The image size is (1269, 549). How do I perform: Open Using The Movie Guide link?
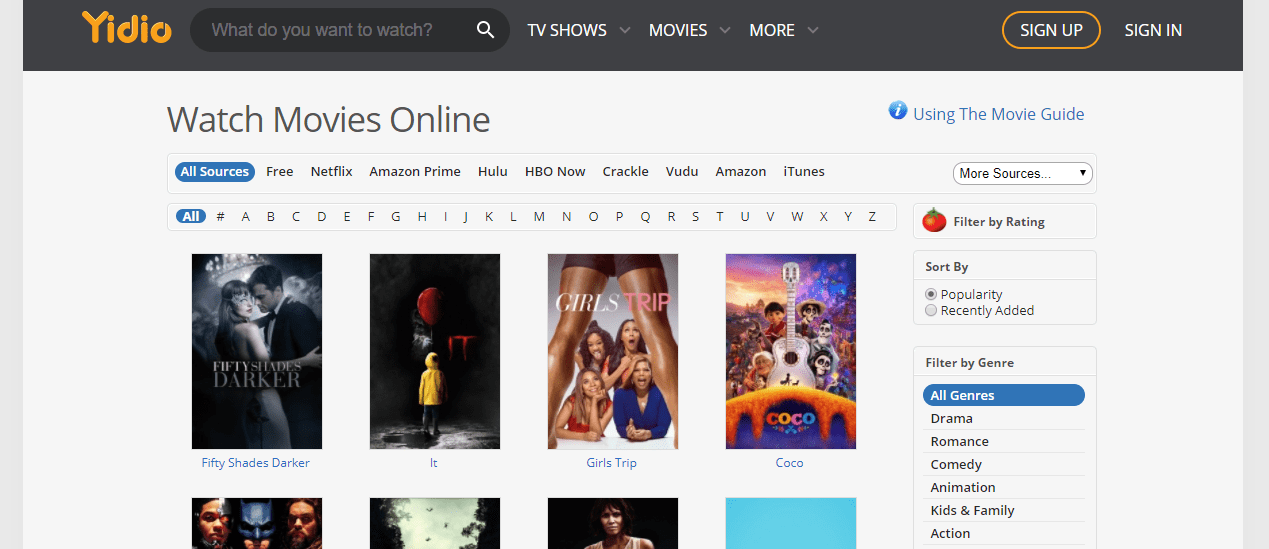pos(998,114)
